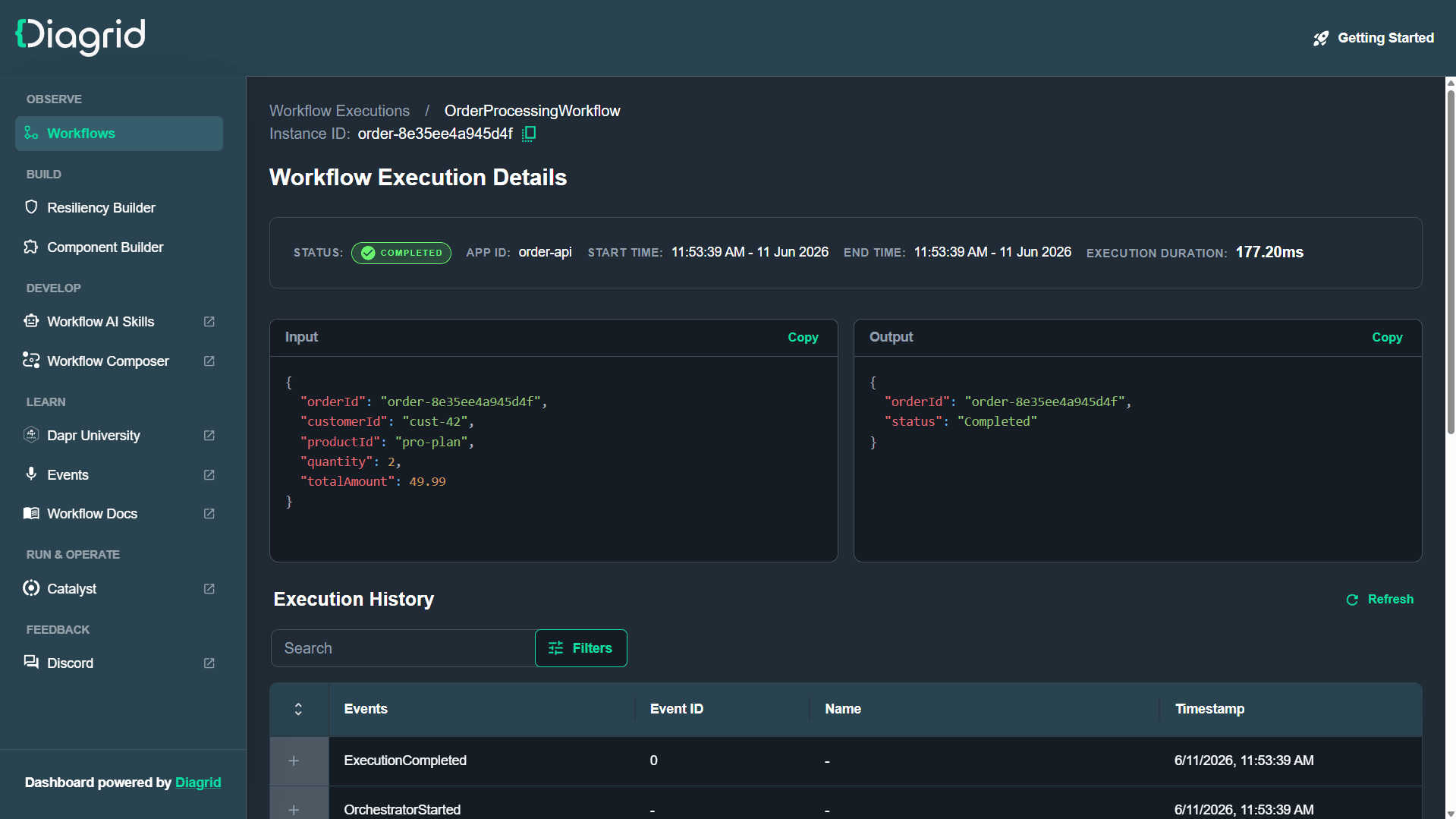Click external link icon next to Discord
This screenshot has width=1456, height=819.
[x=209, y=663]
